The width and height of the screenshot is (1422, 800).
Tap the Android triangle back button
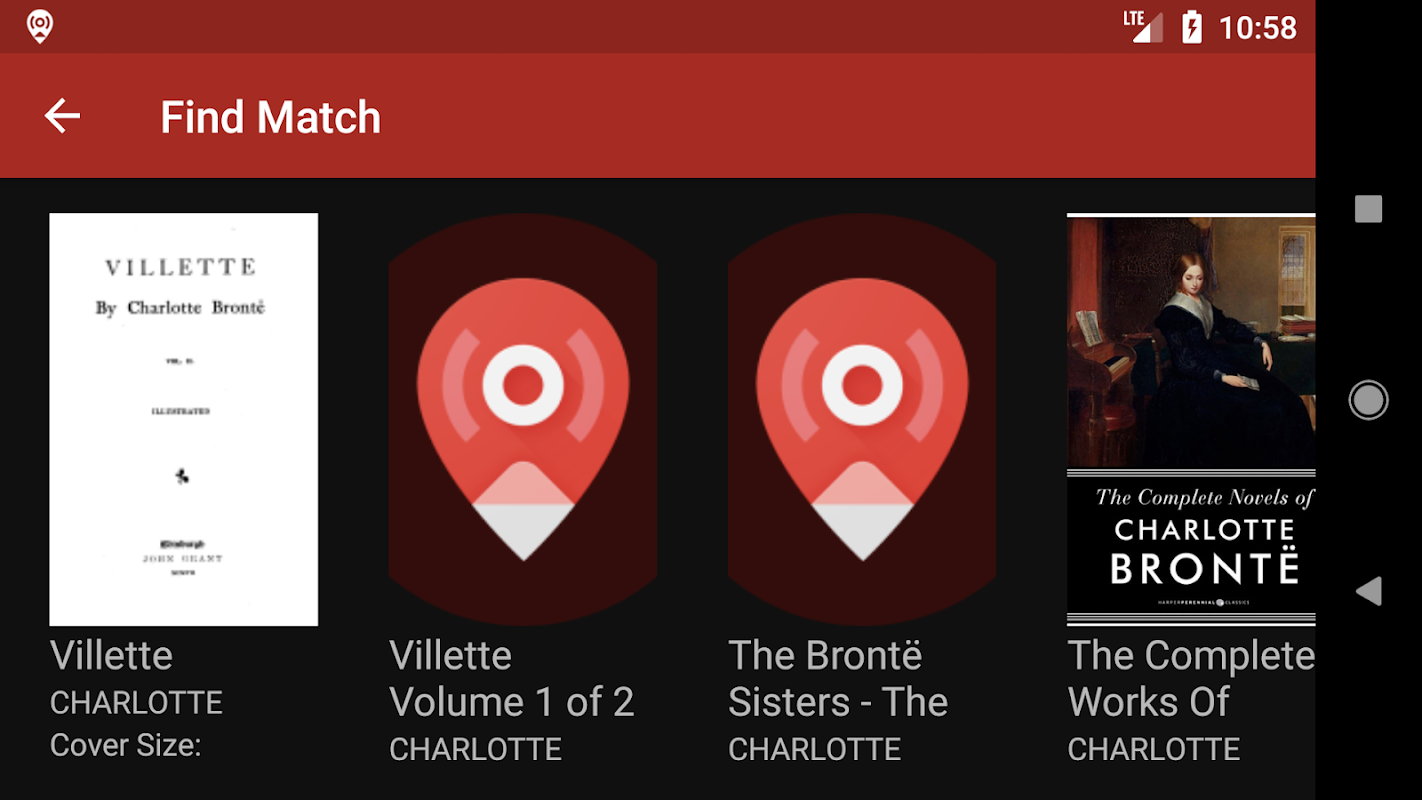click(x=1368, y=591)
